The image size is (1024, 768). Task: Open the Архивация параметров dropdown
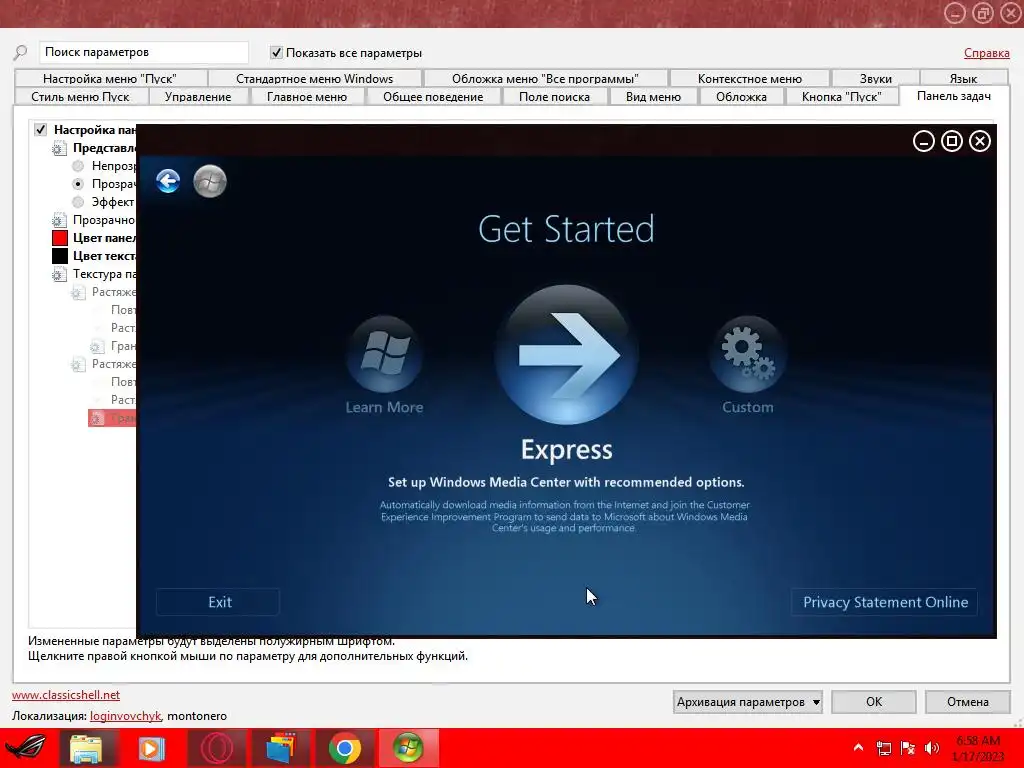tap(747, 702)
